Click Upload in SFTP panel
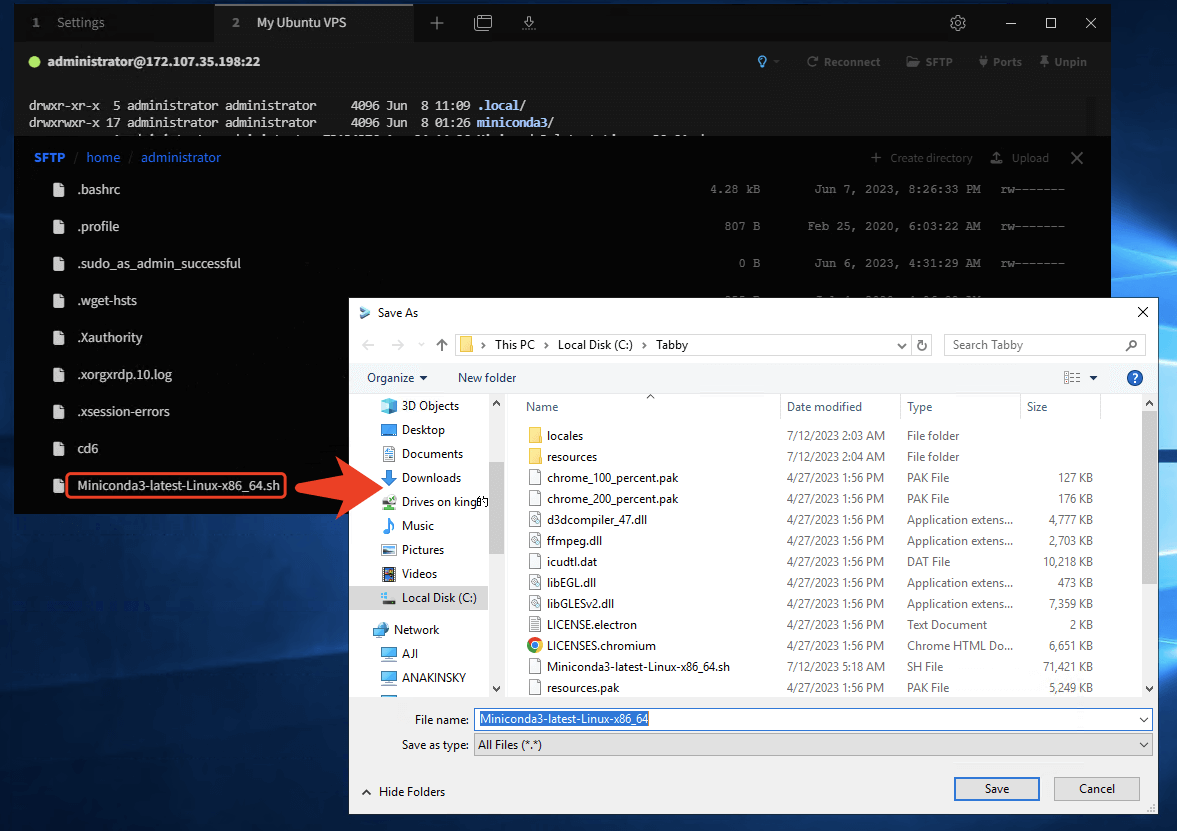 pyautogui.click(x=1019, y=158)
